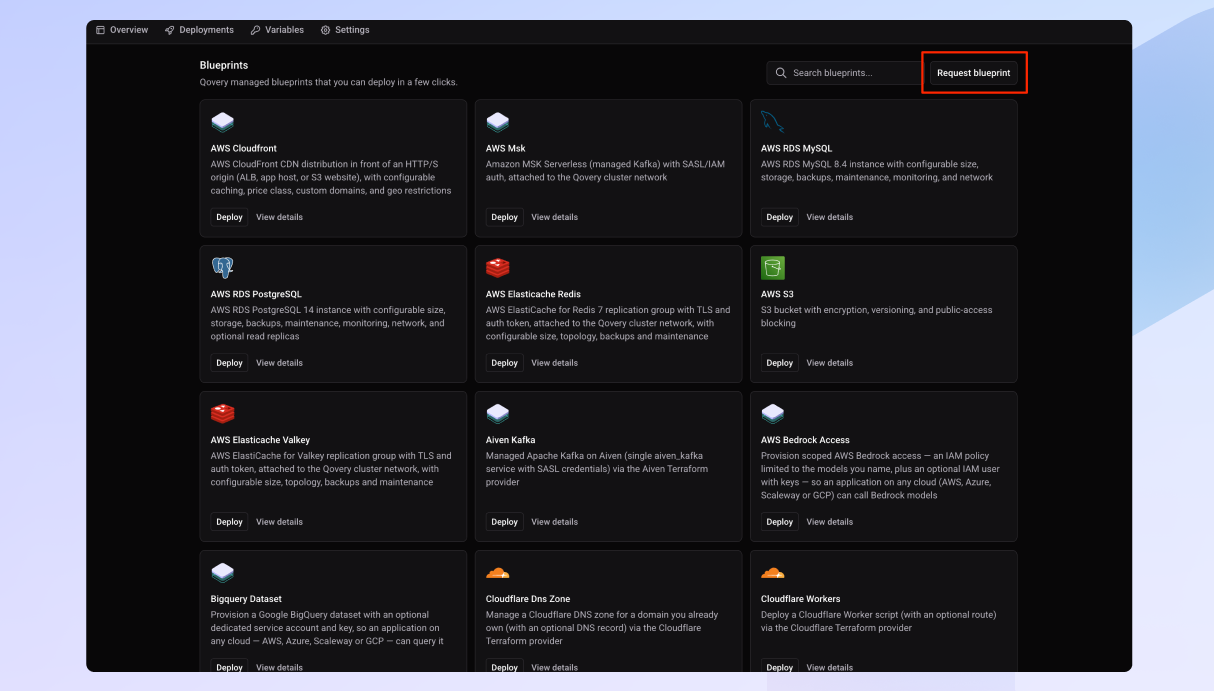
Task: Click the Aiven Kafka card icon
Action: [x=497, y=413]
